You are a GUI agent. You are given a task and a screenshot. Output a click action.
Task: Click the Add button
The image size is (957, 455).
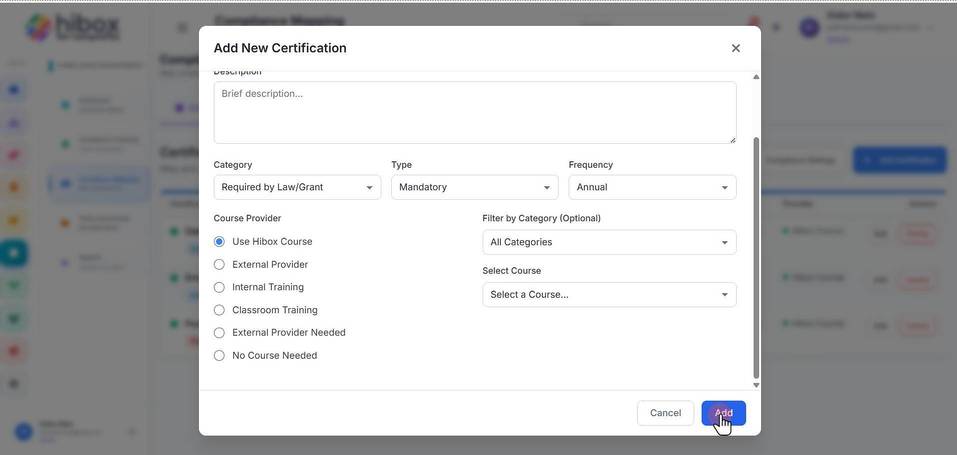[x=723, y=413]
